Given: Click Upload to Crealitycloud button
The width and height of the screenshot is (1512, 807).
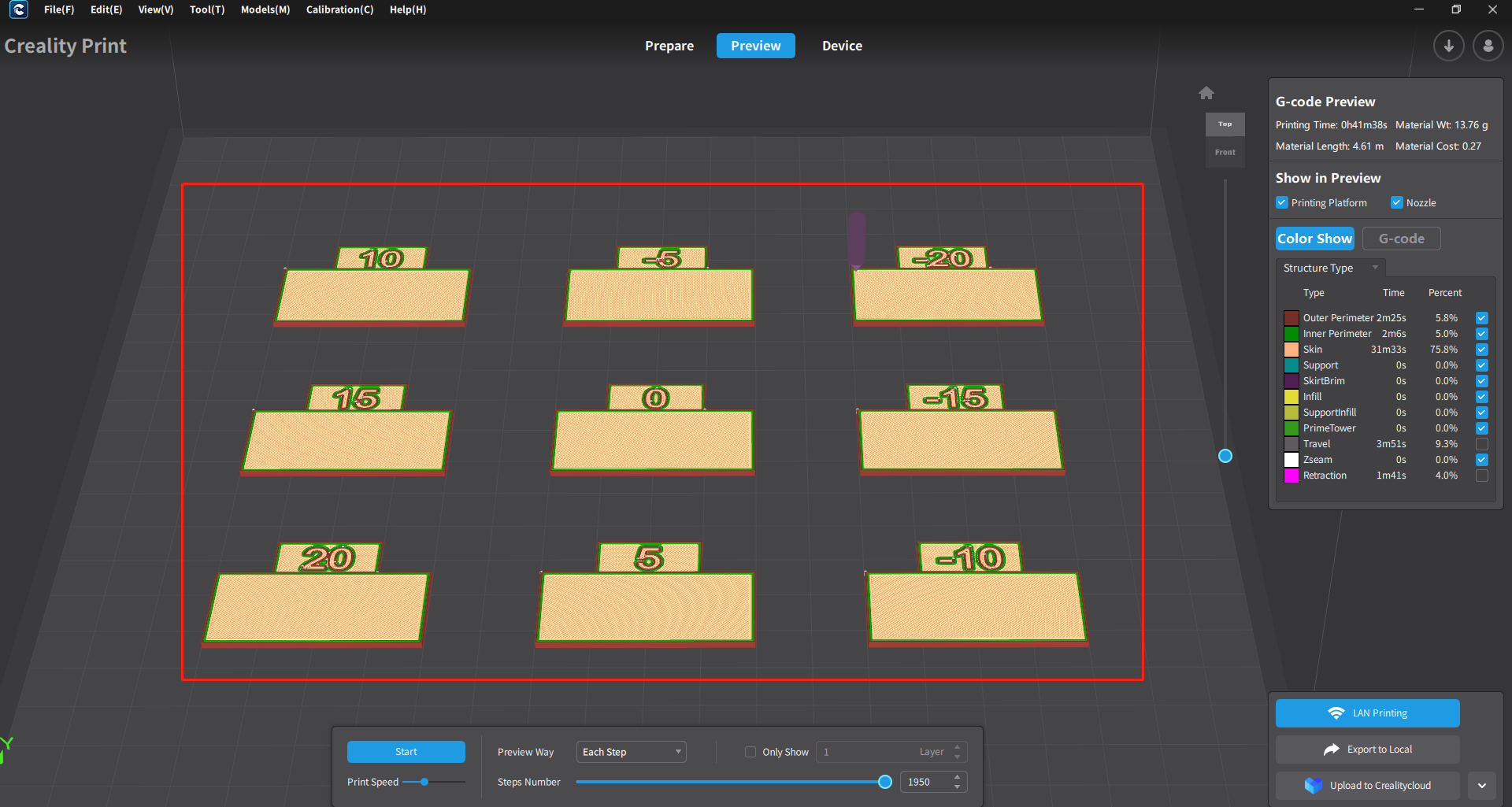Looking at the screenshot, I should click(x=1368, y=786).
